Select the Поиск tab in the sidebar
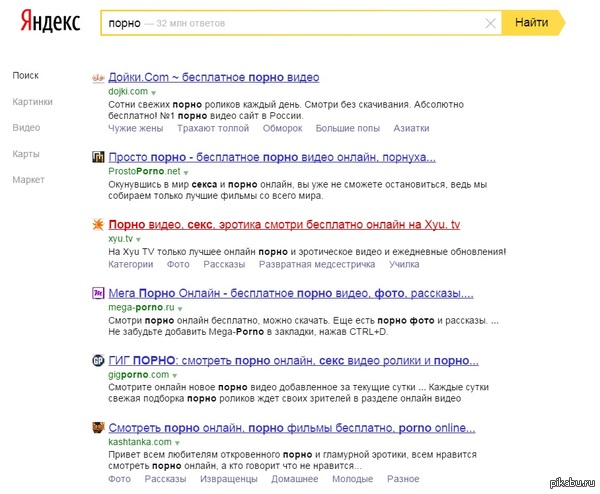 (26, 75)
